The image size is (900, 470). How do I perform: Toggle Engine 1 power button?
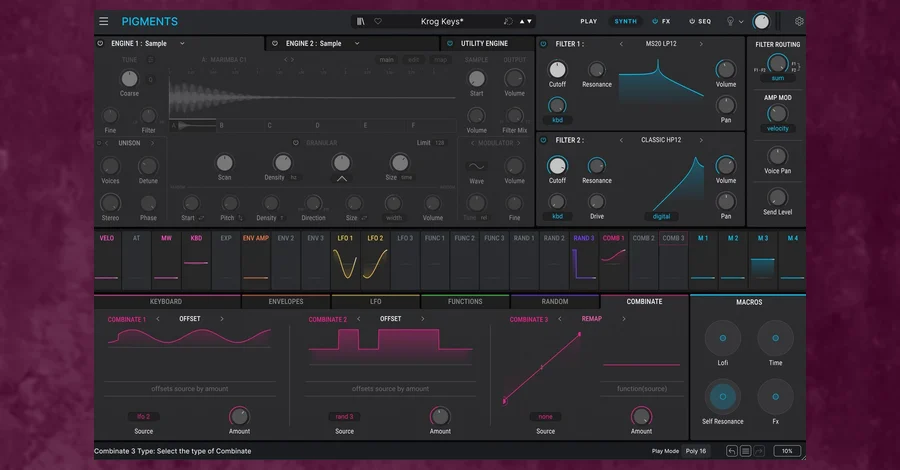coord(100,43)
